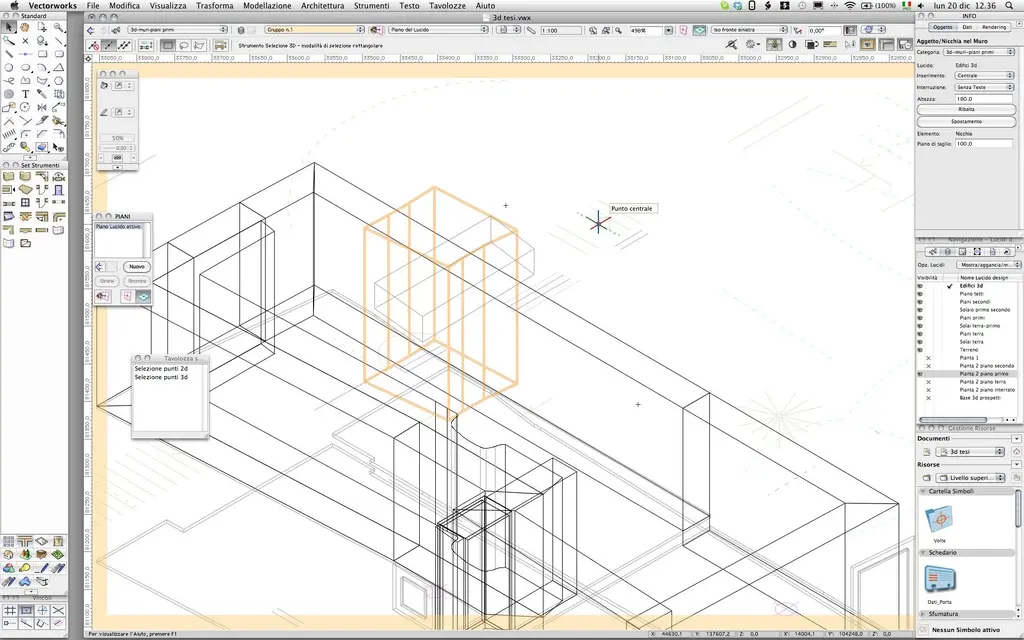Click the 50% opacity field in attributes palette
The height and width of the screenshot is (640, 1024).
click(x=118, y=138)
